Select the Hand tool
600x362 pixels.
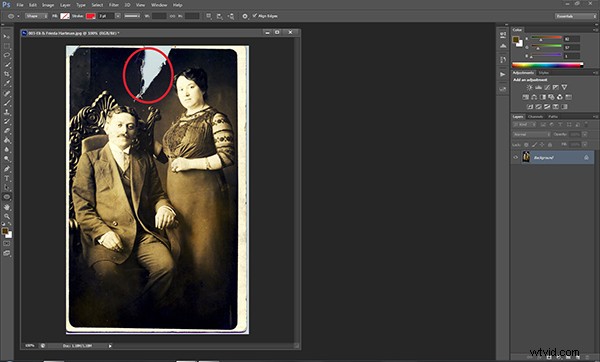coord(7,207)
